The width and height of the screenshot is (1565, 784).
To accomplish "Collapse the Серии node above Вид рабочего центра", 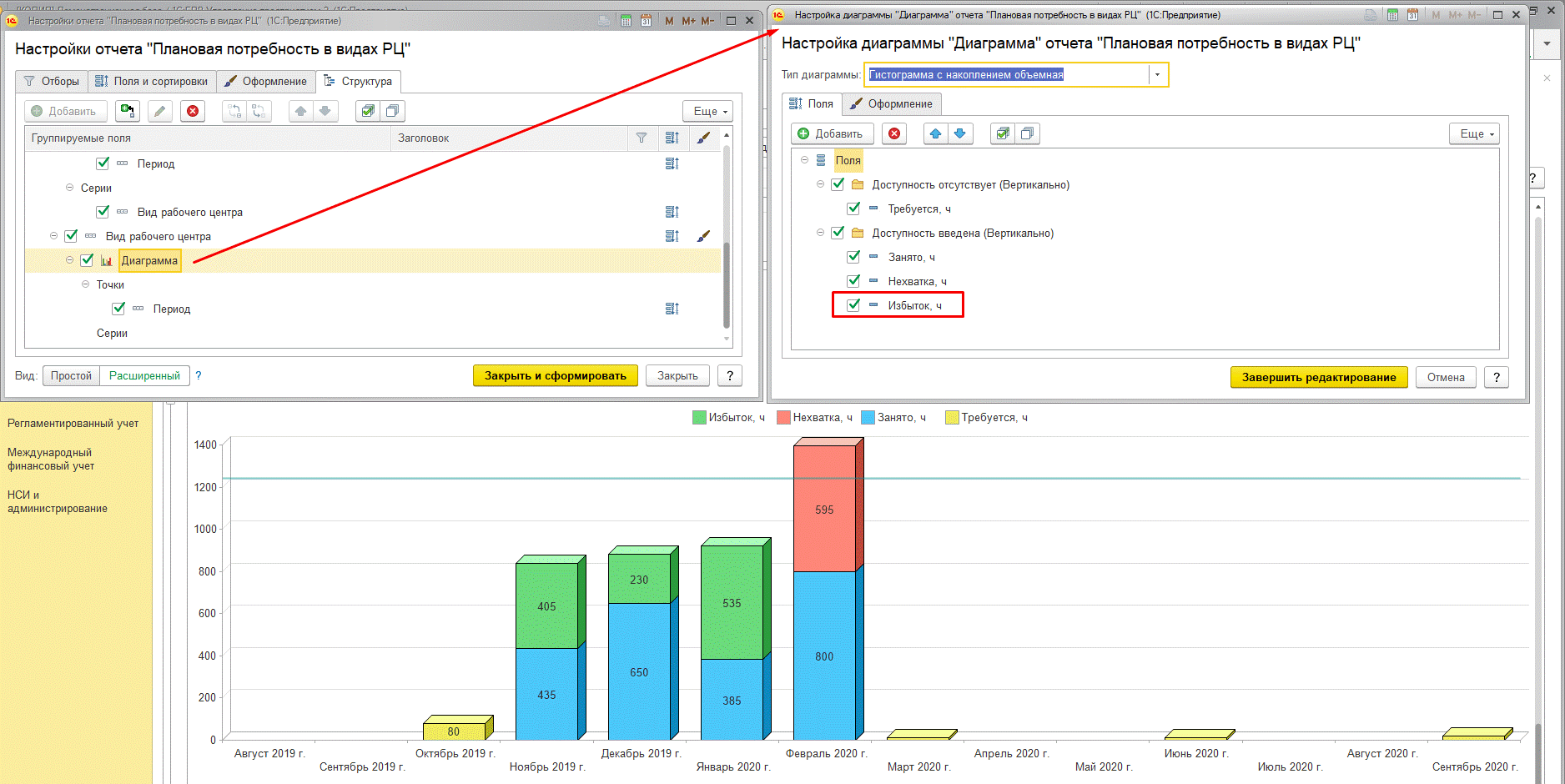I will click(69, 188).
